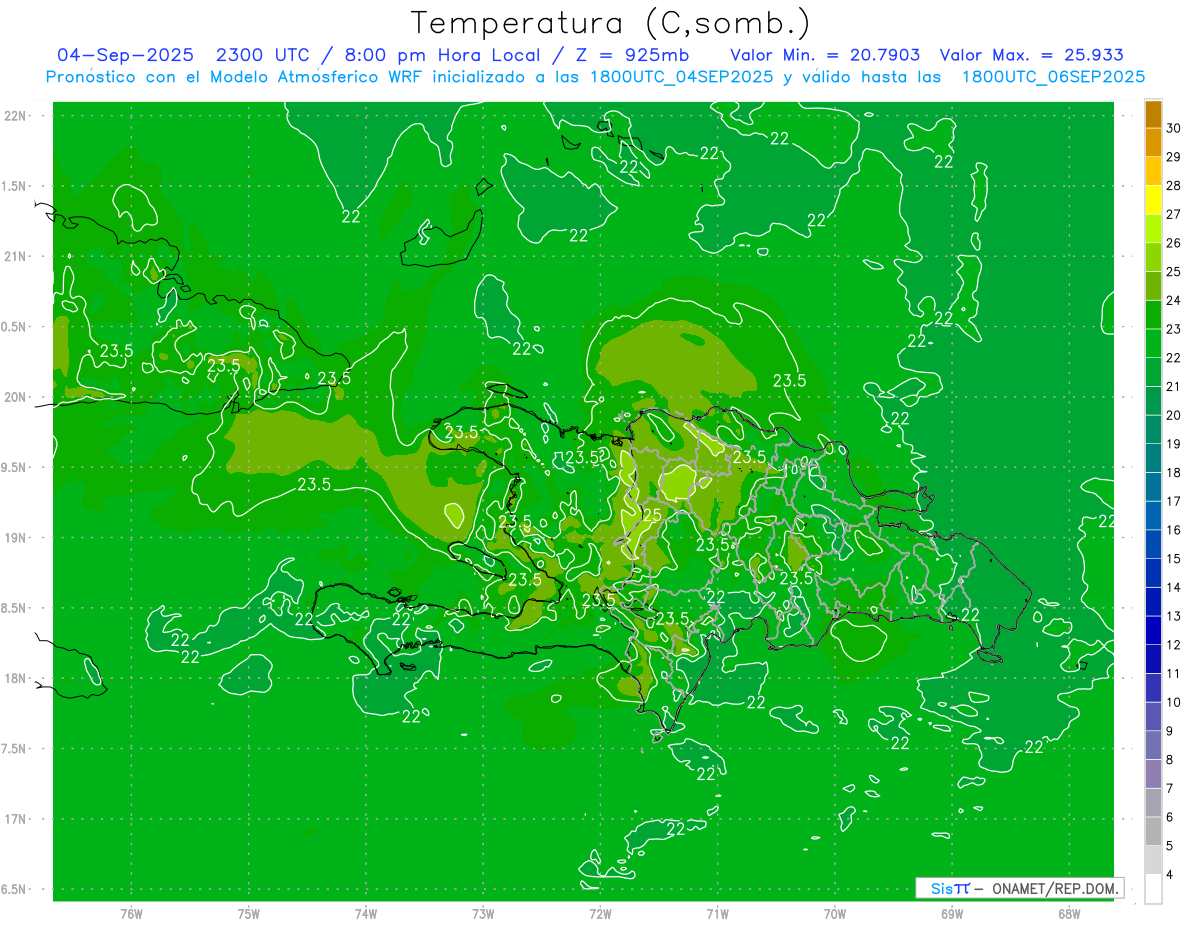Select the 'Z = 925mb' level label
Viewport: 1200px width, 927px height.
point(630,56)
